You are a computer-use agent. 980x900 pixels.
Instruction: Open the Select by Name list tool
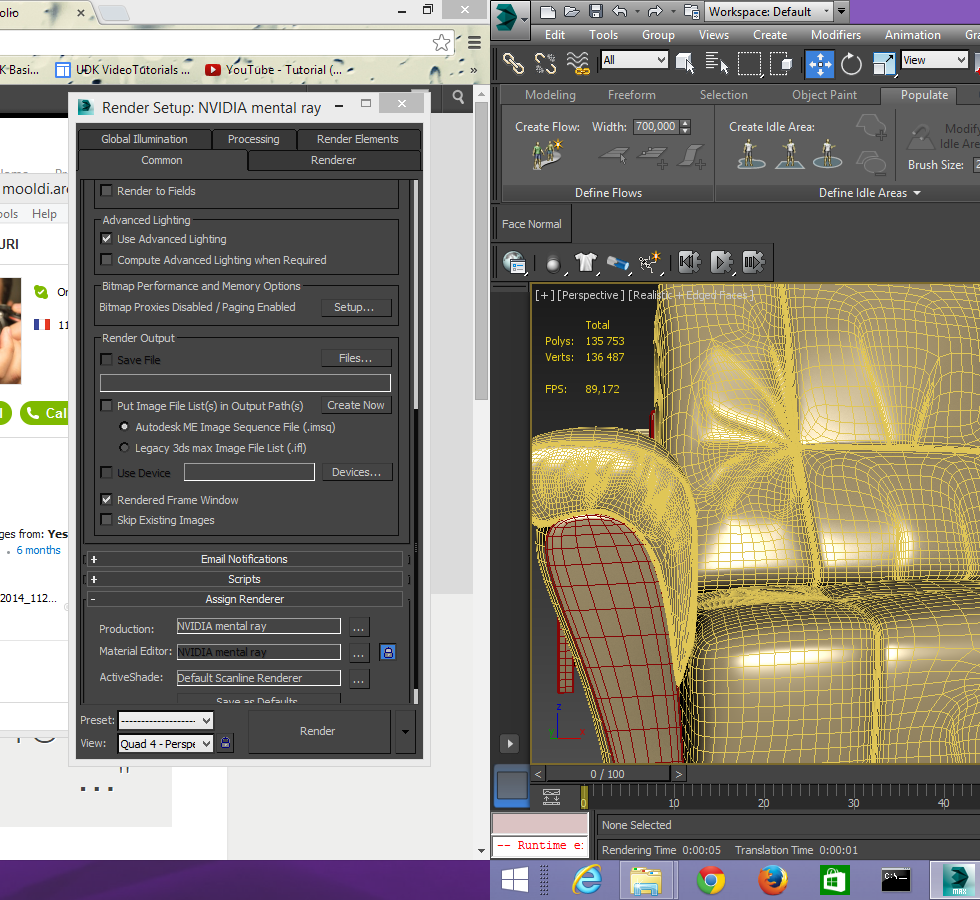717,63
